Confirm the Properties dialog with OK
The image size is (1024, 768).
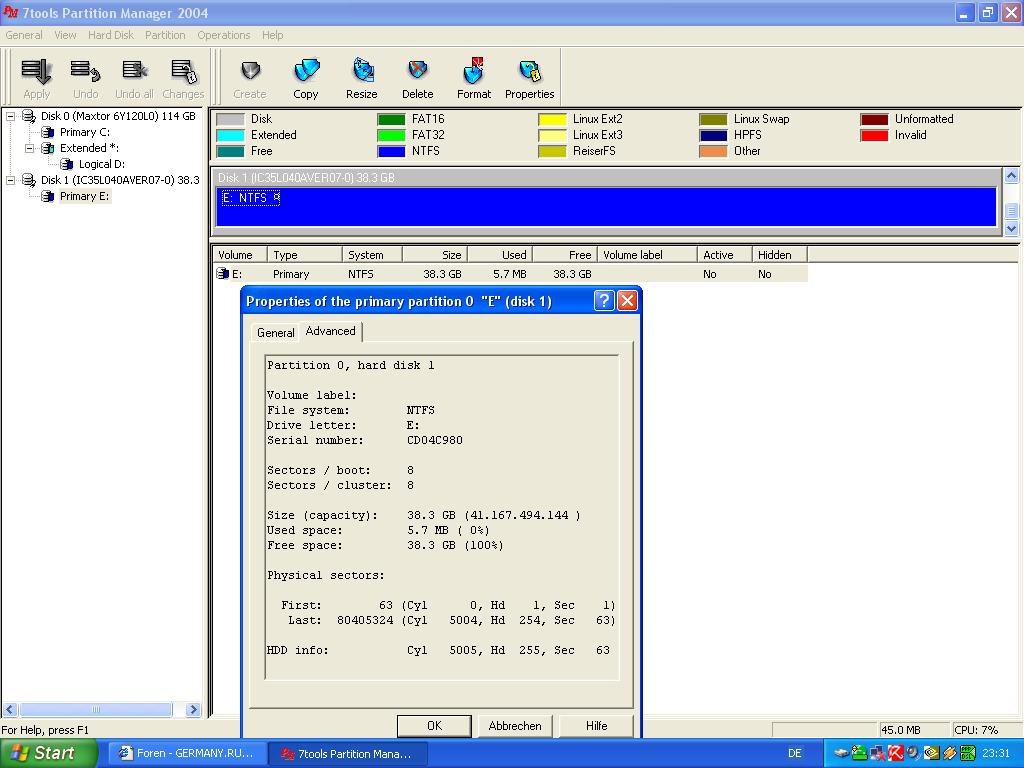tap(434, 726)
